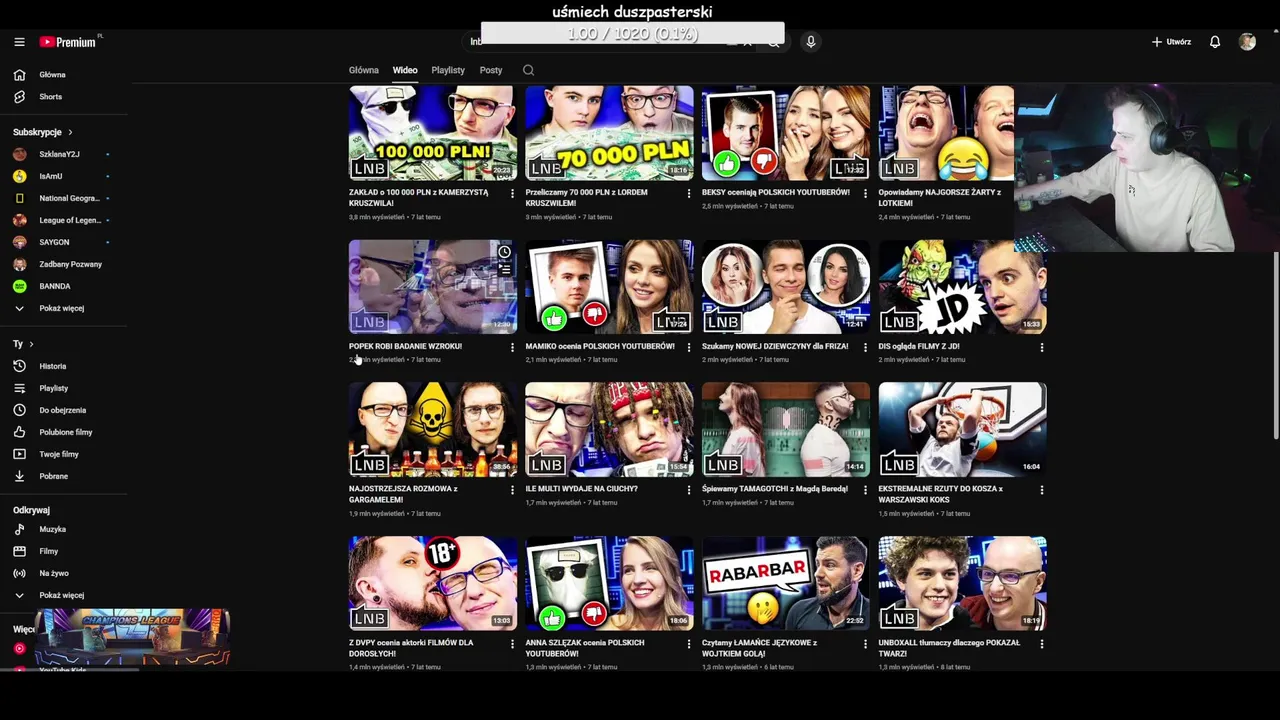
Task: Open more options for UNBOXALL tłumaczy video
Action: click(x=1042, y=644)
